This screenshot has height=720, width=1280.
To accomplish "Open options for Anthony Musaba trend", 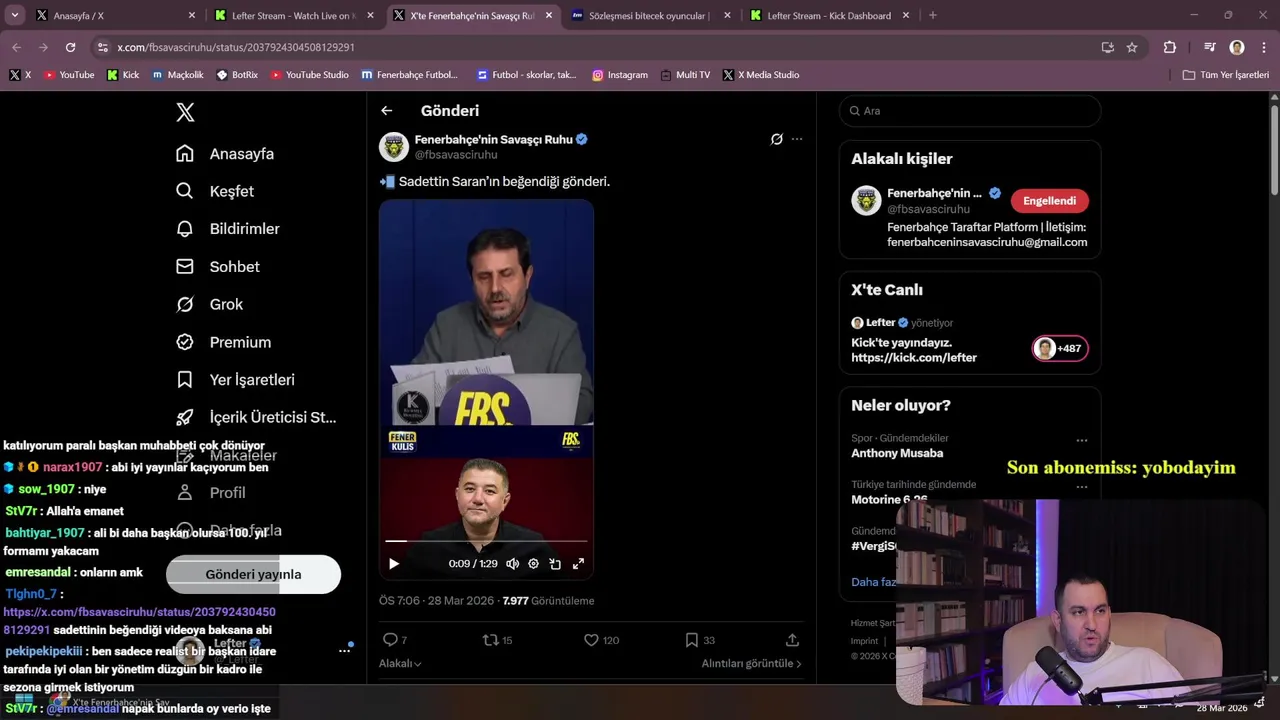I will click(1081, 440).
